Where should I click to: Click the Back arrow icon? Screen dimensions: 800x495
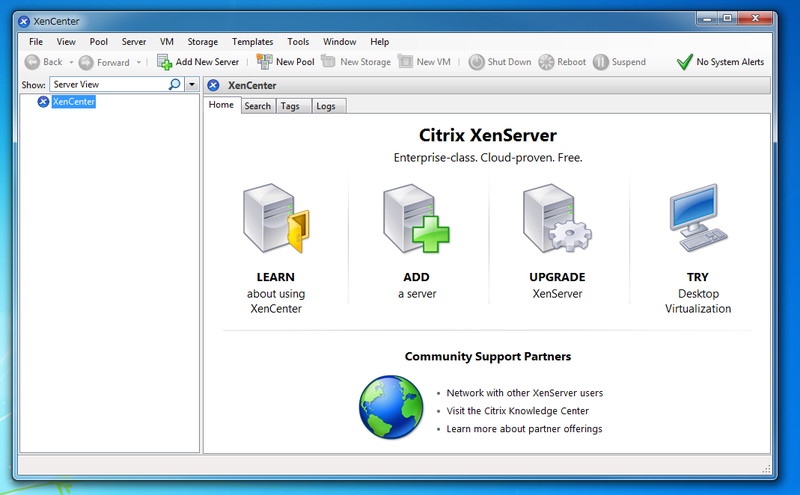[32, 62]
